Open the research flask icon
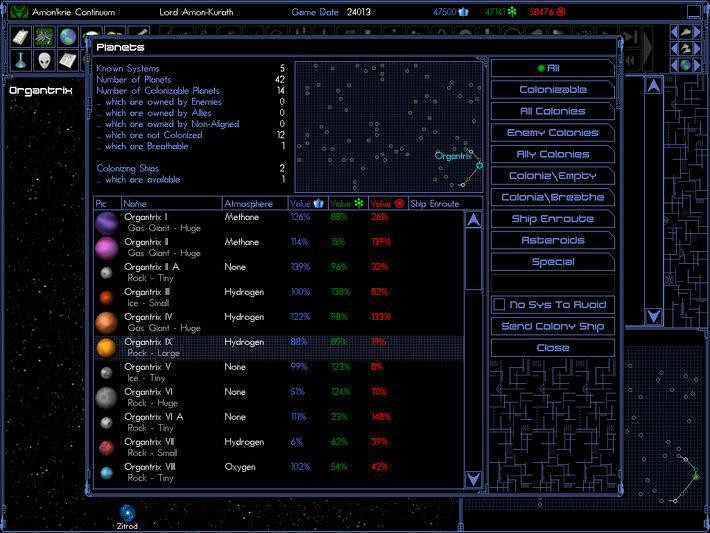This screenshot has height=533, width=710. [x=21, y=60]
